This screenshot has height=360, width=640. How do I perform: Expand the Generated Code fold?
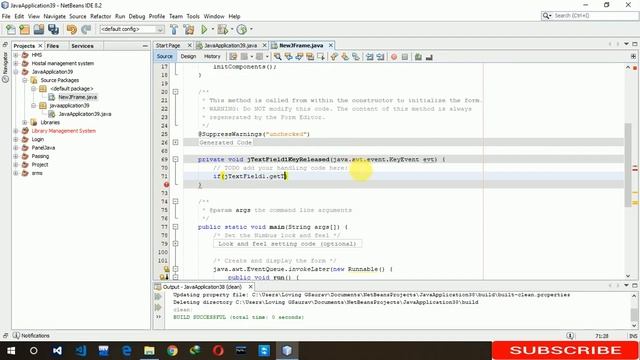[176, 142]
